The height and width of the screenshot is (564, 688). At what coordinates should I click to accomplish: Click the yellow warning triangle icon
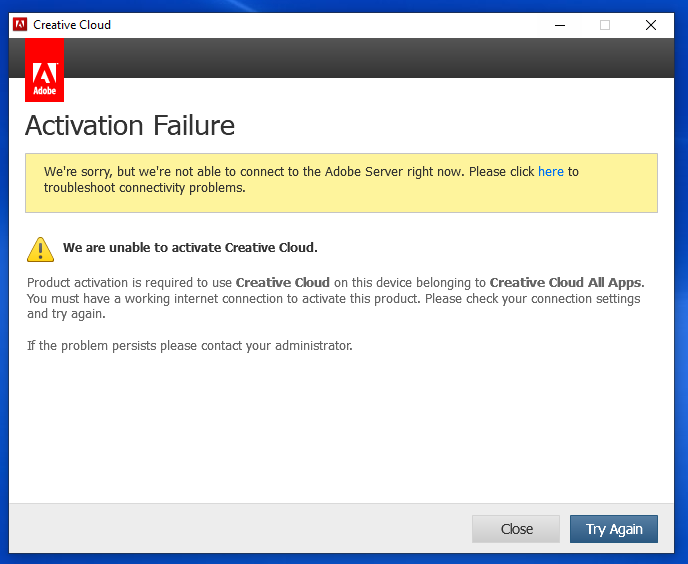pos(40,248)
